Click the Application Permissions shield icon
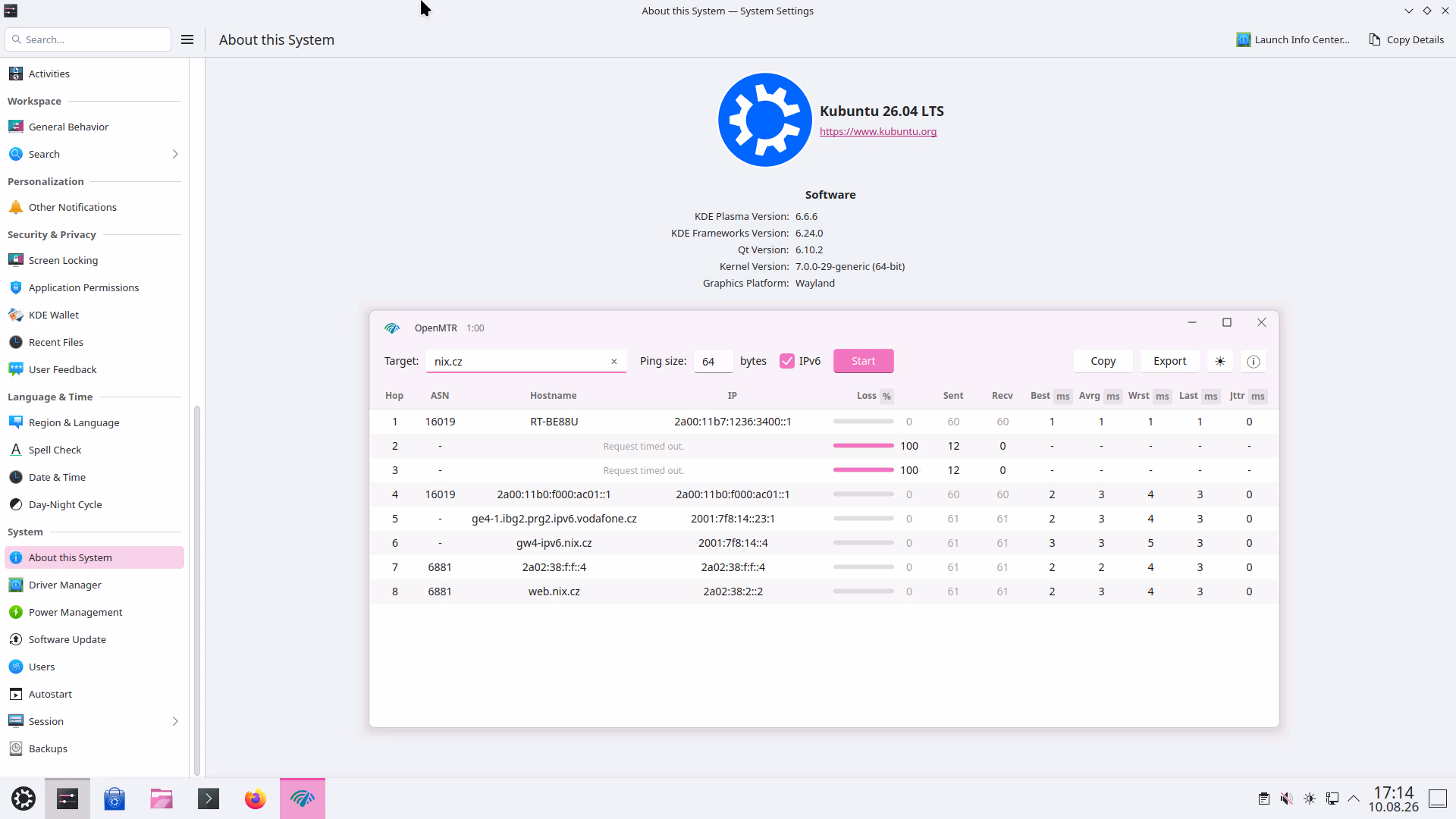The width and height of the screenshot is (1456, 819). pyautogui.click(x=16, y=287)
